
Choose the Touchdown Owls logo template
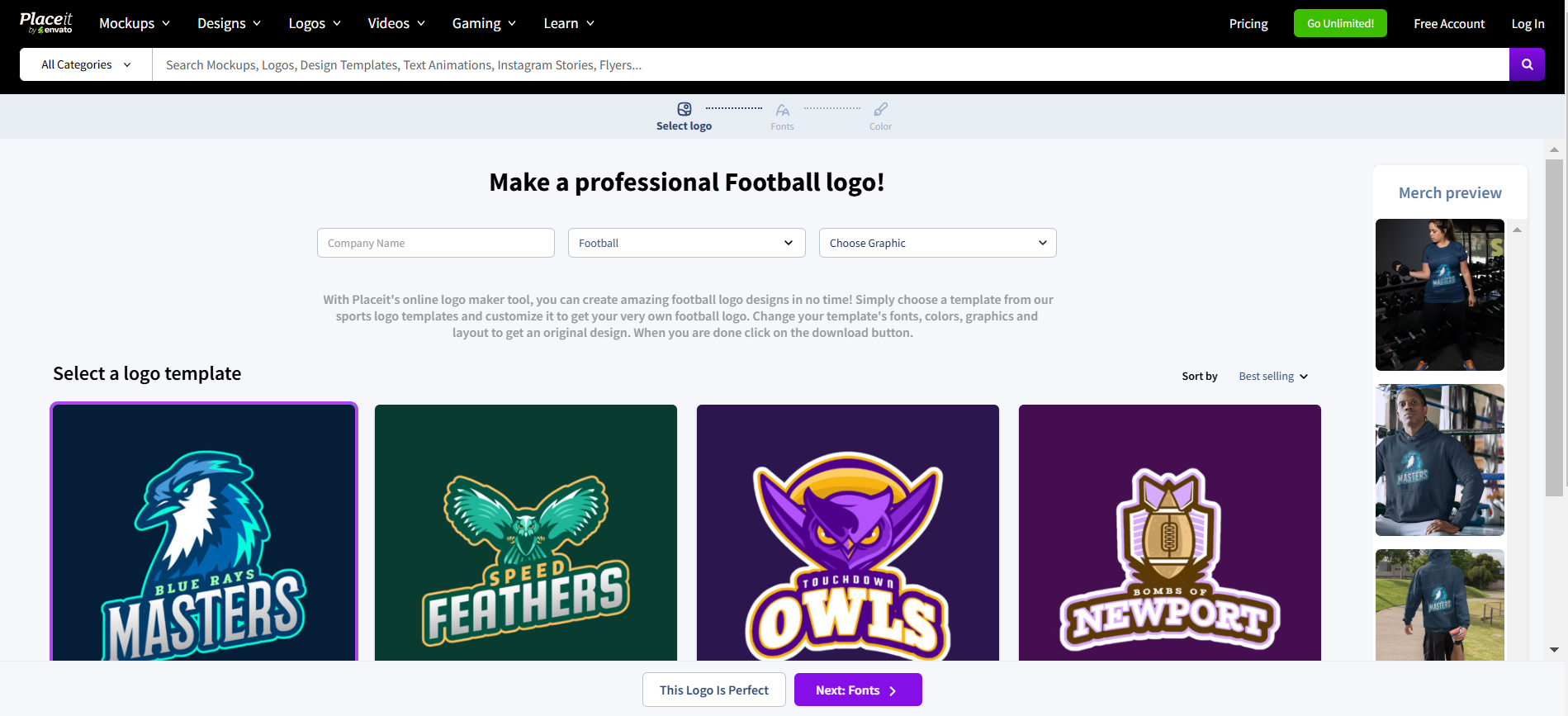[x=848, y=533]
